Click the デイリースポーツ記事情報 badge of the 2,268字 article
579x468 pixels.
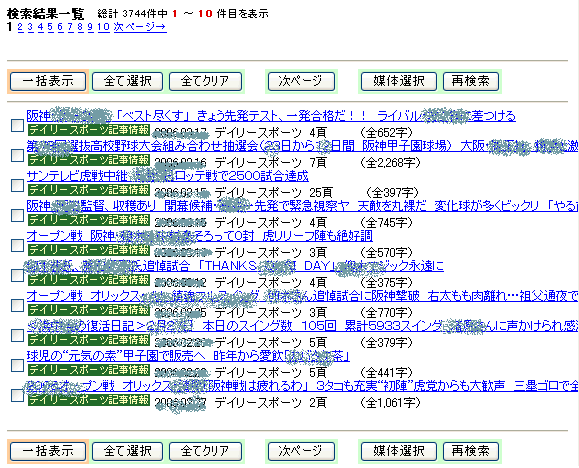(89, 160)
